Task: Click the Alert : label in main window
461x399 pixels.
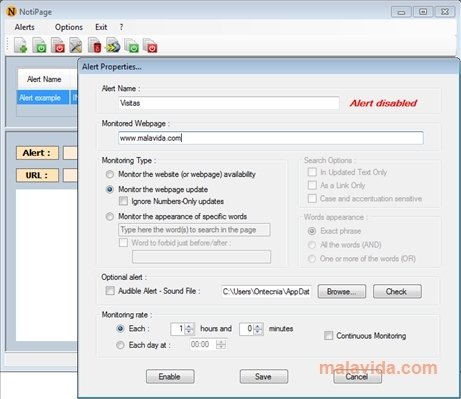Action: click(37, 153)
